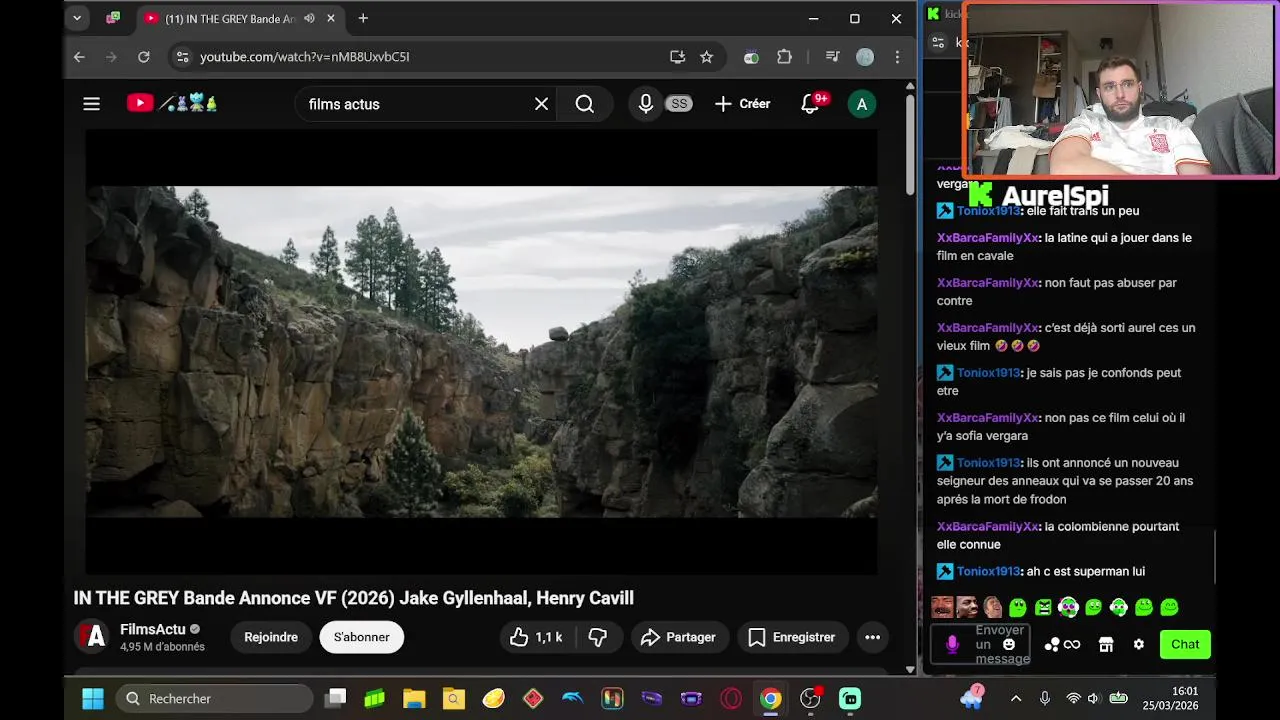1280x720 pixels.
Task: Clear the 'films actus' search text
Action: (x=541, y=104)
